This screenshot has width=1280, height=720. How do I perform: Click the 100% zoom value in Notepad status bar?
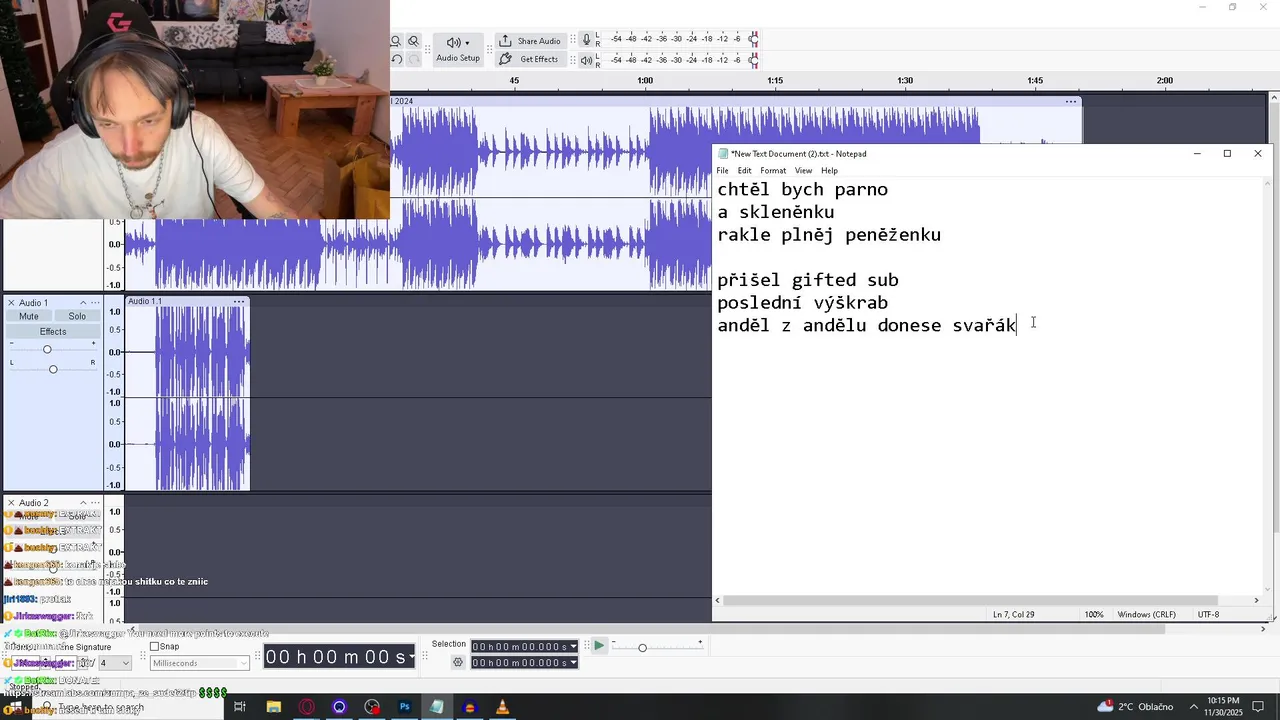1094,614
